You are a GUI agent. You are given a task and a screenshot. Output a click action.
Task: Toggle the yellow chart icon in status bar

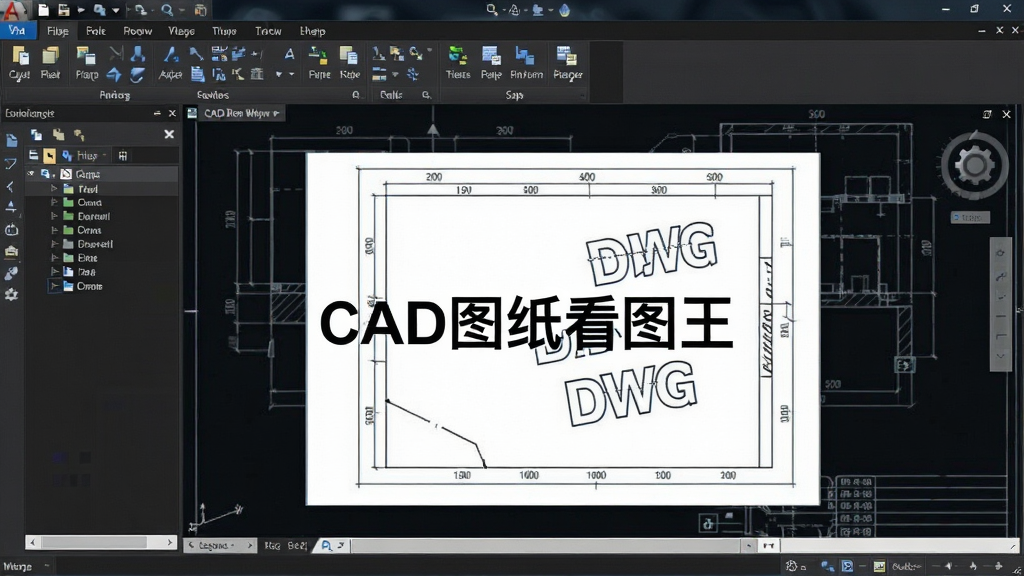tap(879, 566)
